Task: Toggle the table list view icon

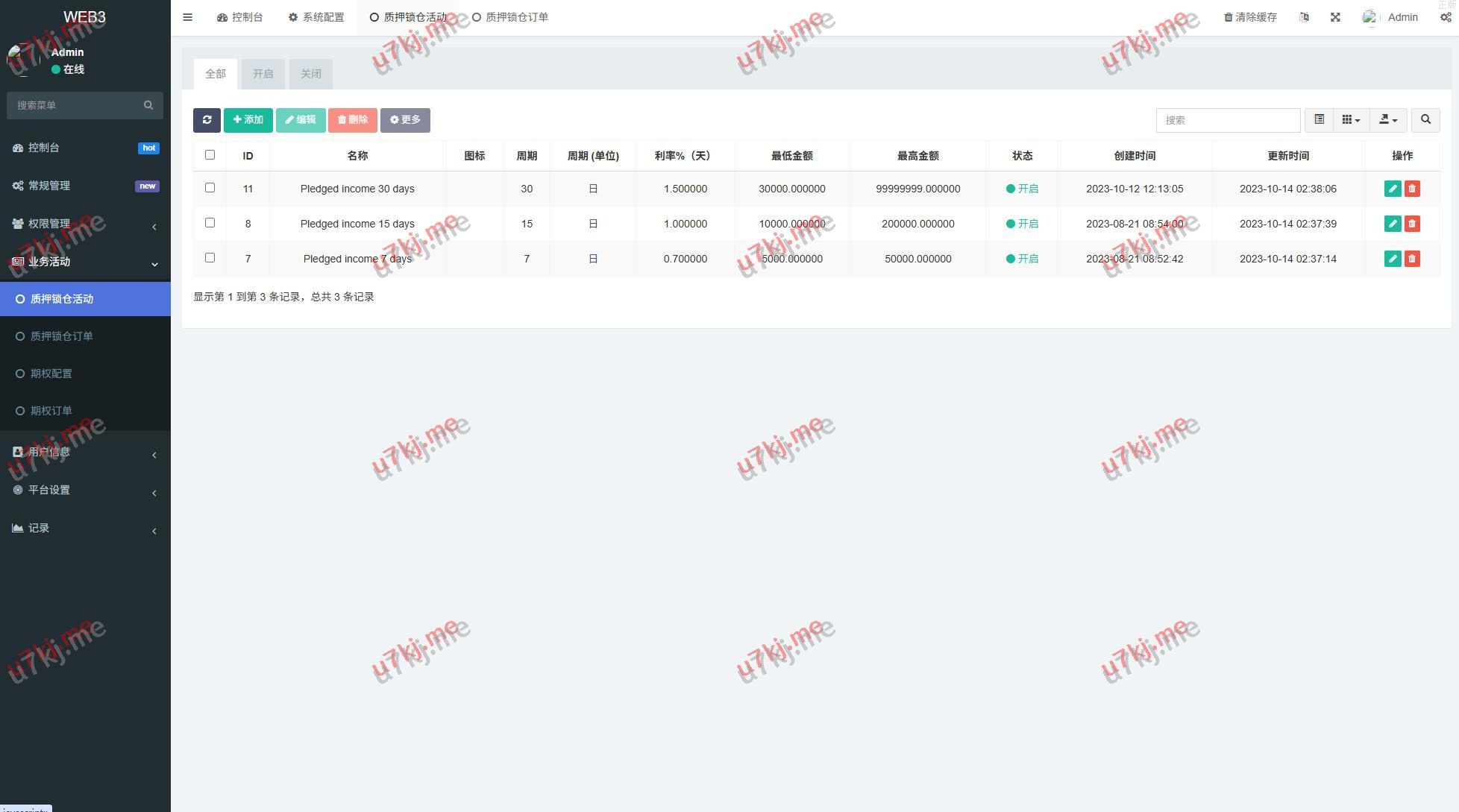Action: click(x=1319, y=120)
